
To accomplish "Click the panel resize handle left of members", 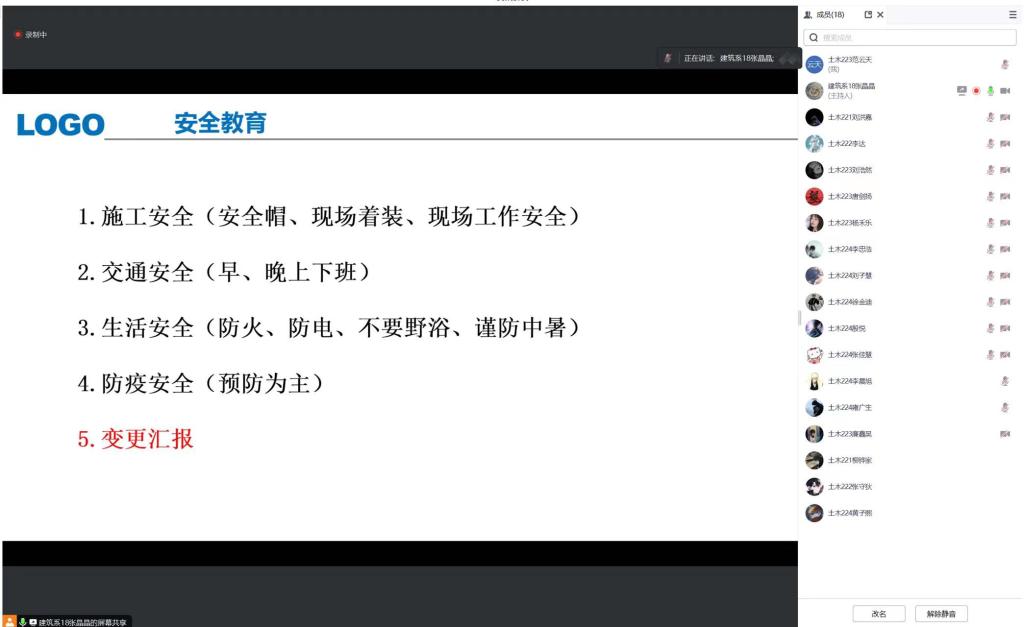I will [x=799, y=318].
